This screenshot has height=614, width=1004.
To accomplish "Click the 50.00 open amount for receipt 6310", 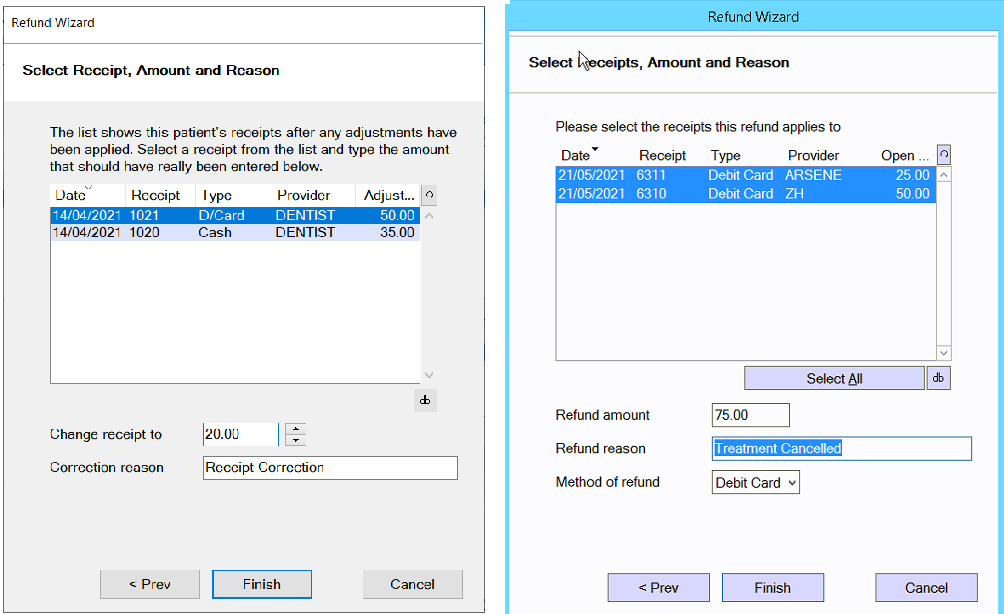I will click(912, 194).
